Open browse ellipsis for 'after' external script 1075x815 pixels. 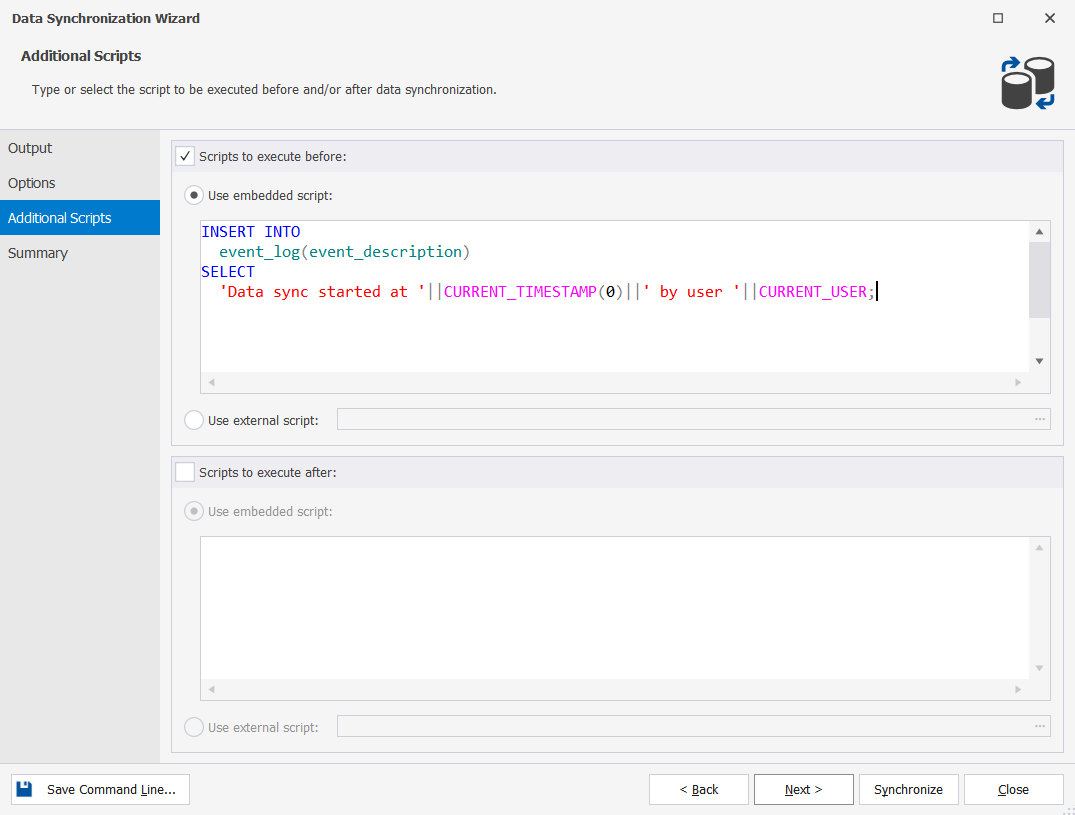[x=1040, y=726]
